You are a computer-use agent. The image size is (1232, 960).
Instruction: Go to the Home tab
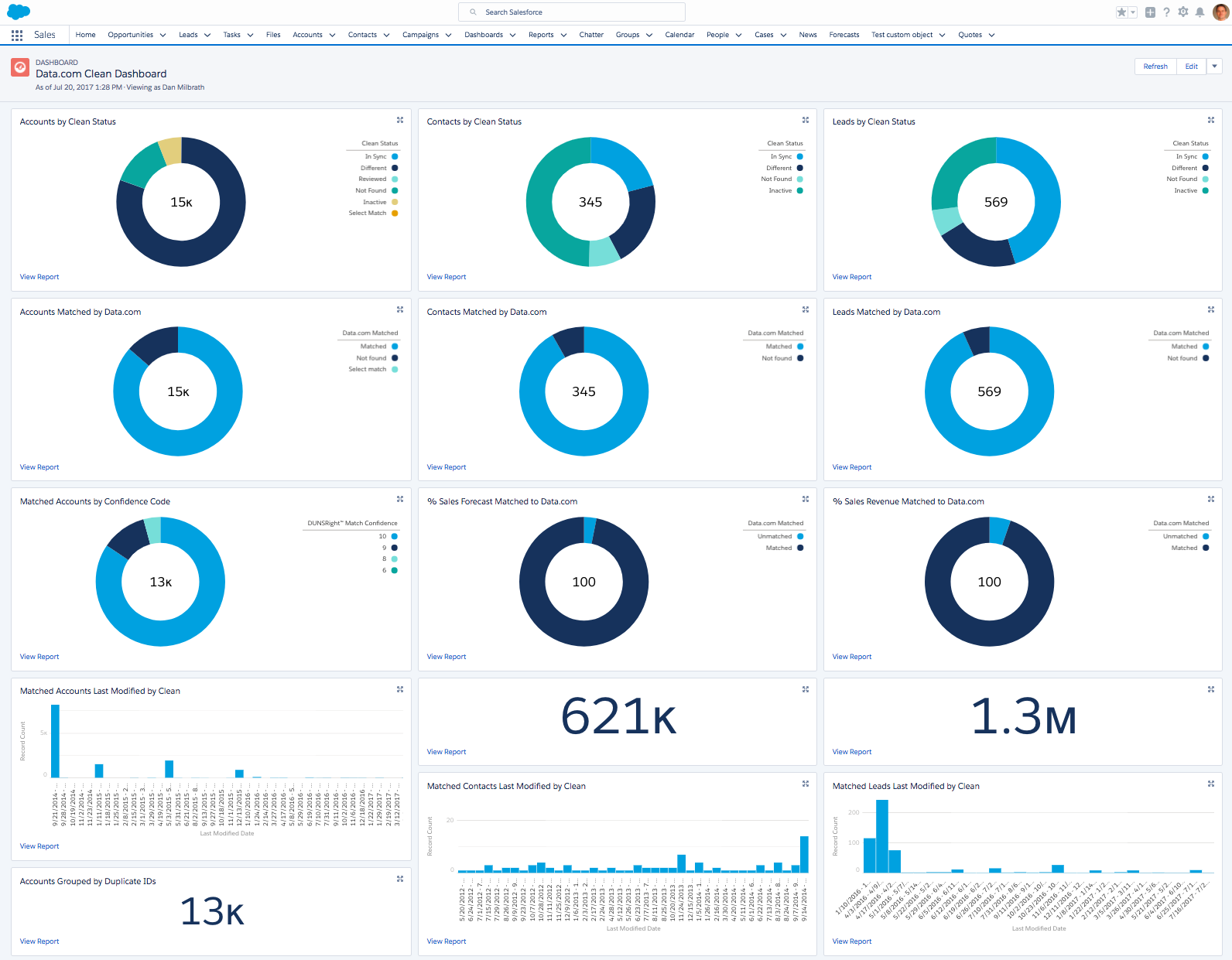[x=85, y=35]
